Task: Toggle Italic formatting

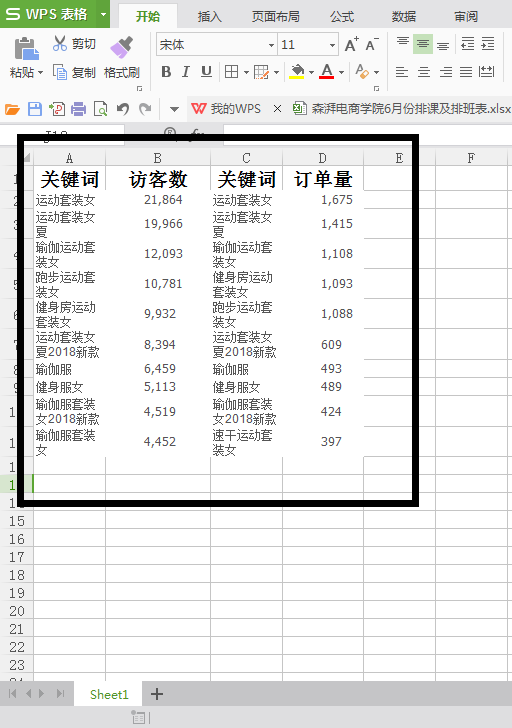Action: pos(186,72)
